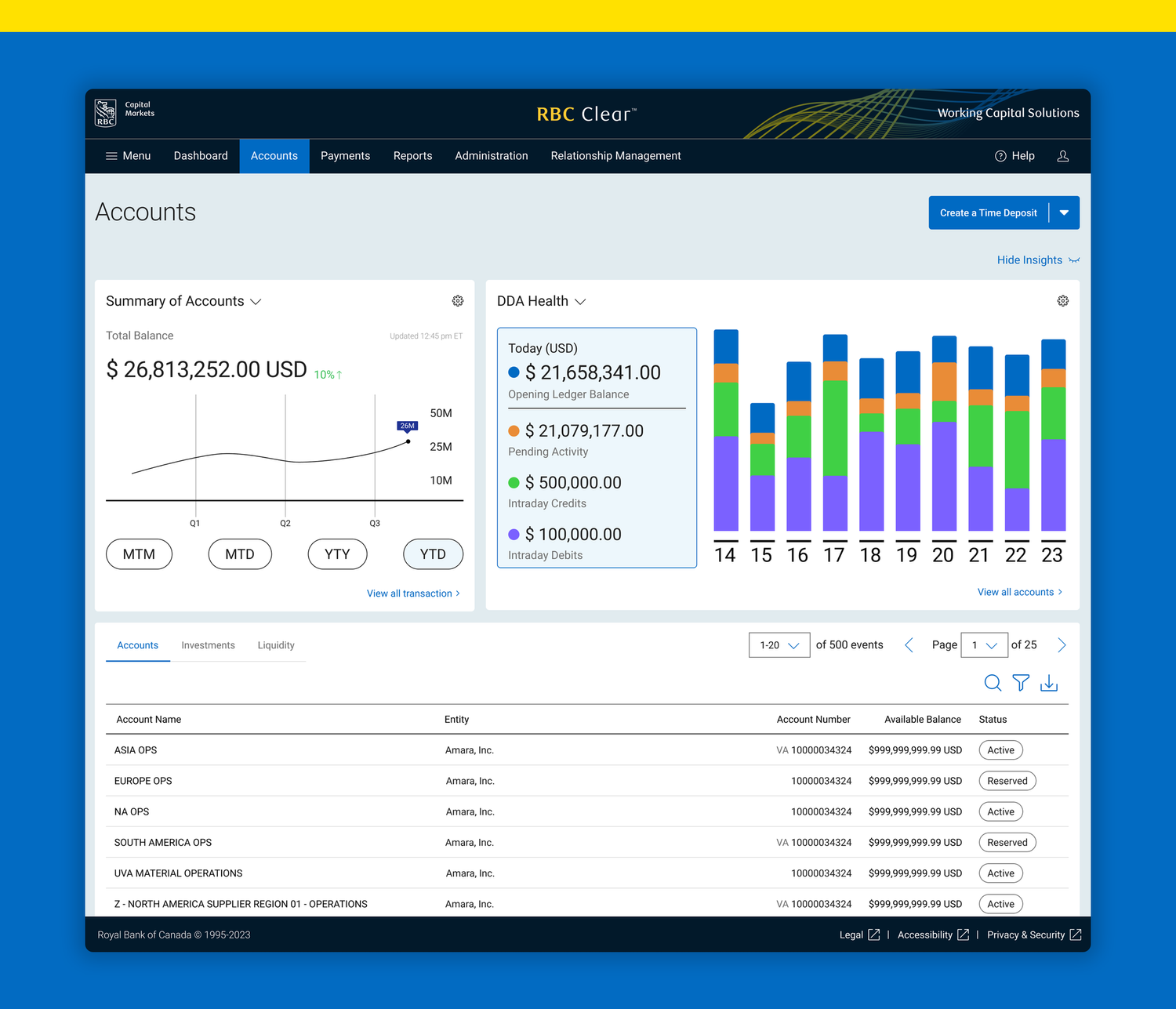Click the table filter funnel icon

tap(1021, 683)
